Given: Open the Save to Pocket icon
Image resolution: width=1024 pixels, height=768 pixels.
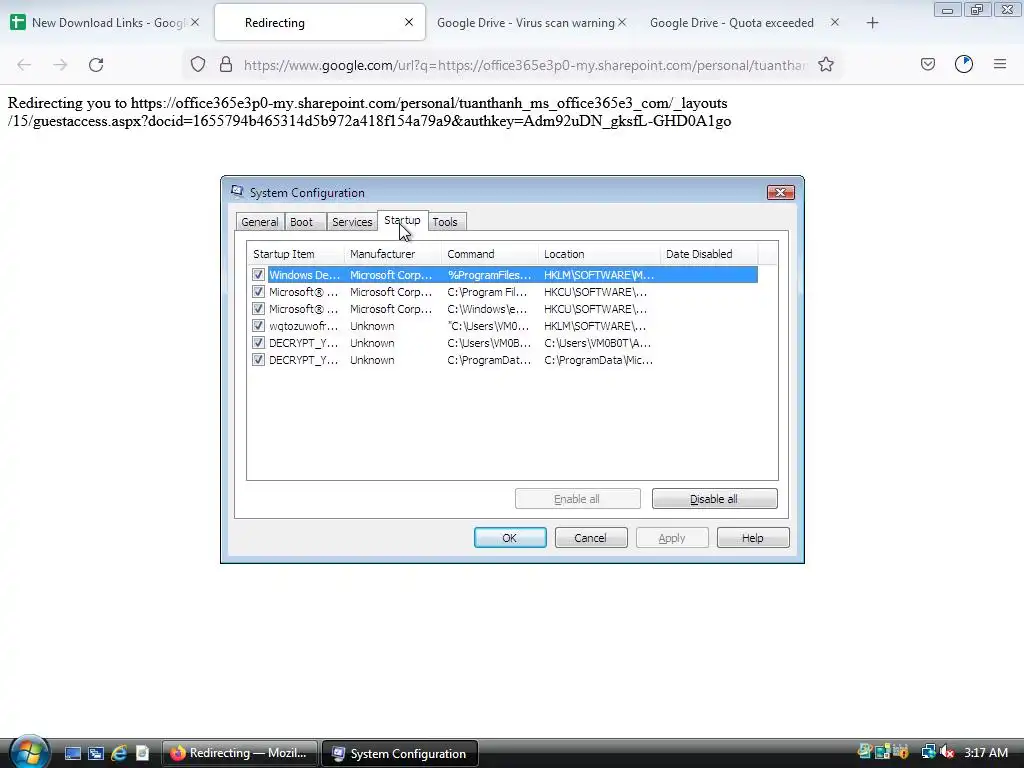Looking at the screenshot, I should click(928, 65).
